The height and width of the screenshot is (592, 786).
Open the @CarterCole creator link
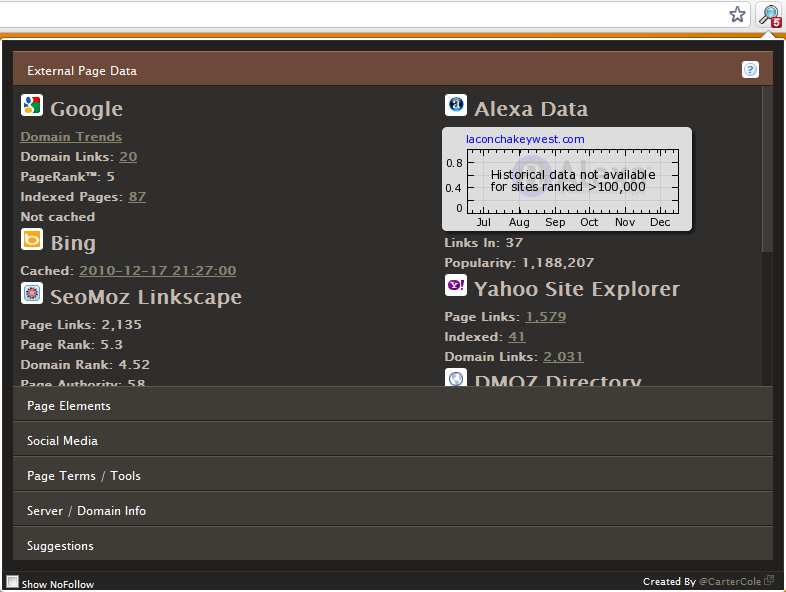pos(730,581)
